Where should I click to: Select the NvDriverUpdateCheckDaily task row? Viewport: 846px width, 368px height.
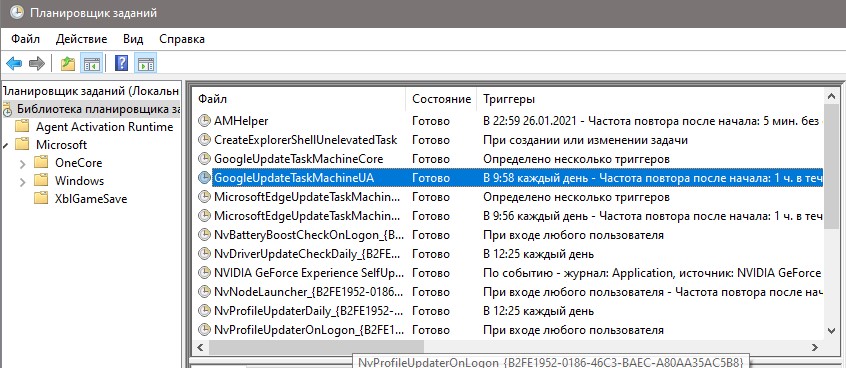tap(308, 254)
